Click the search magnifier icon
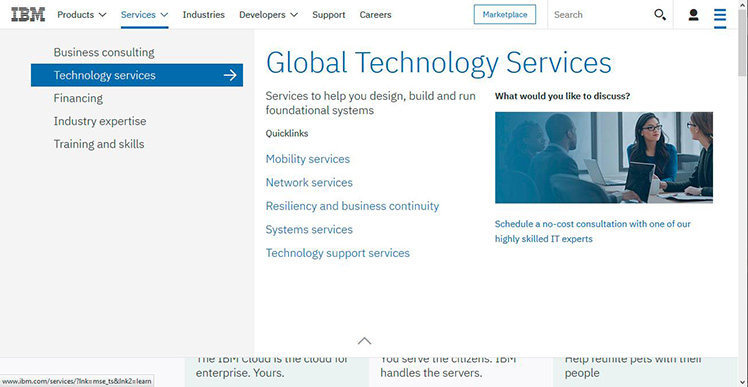The width and height of the screenshot is (748, 387). (660, 15)
